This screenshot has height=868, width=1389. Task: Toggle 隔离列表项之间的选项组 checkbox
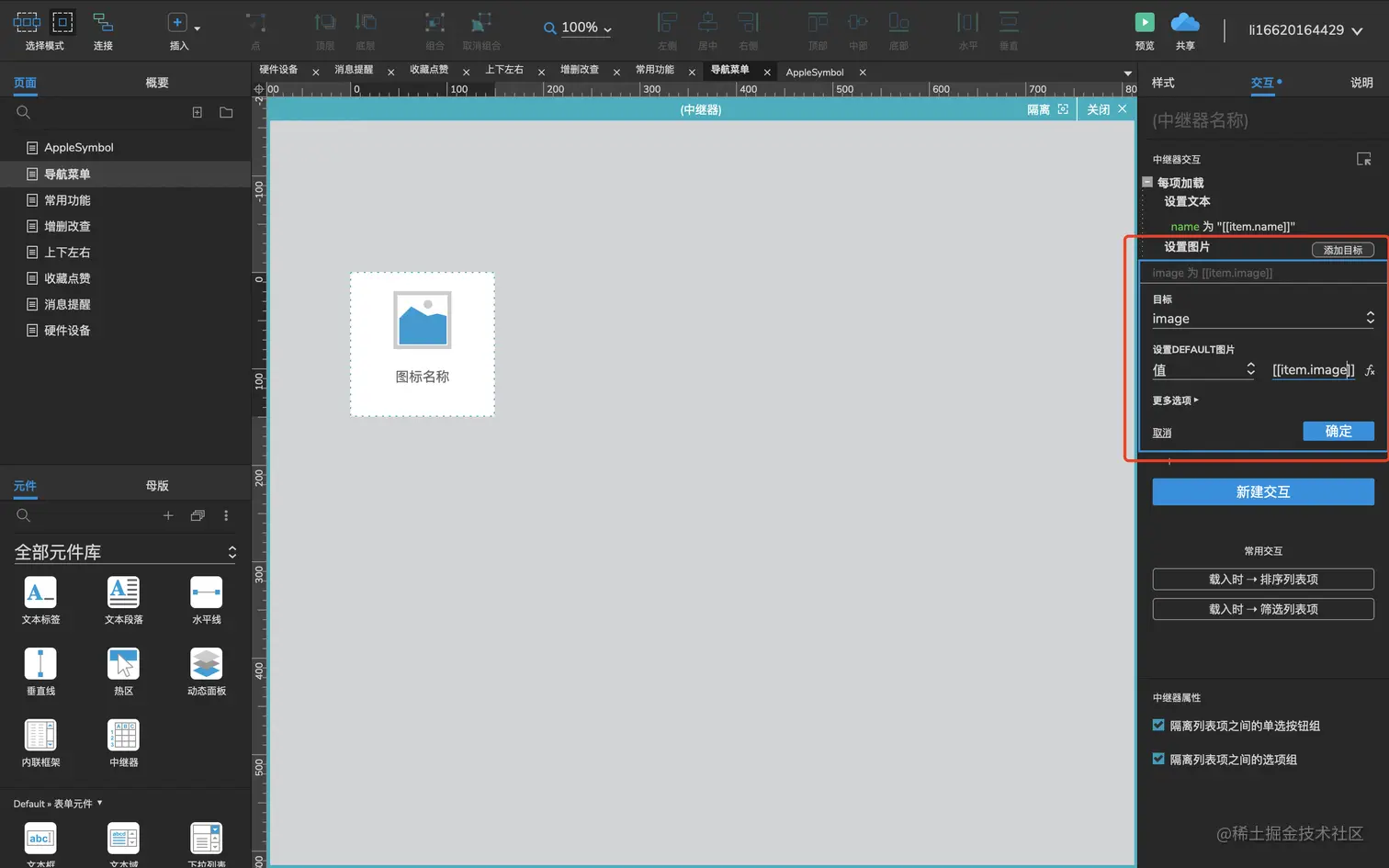(1158, 759)
